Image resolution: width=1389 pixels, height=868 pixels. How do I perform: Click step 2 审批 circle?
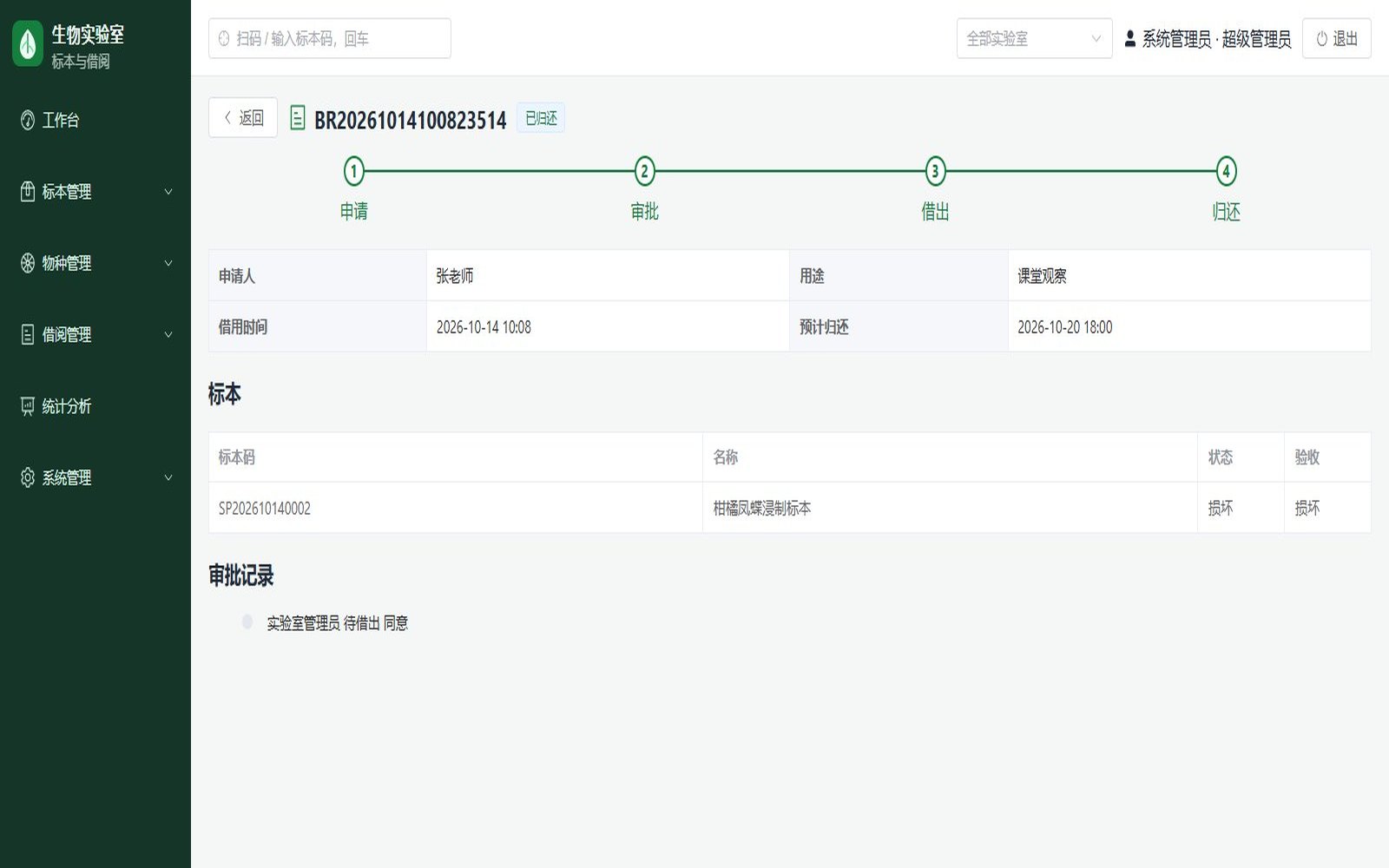click(x=644, y=171)
